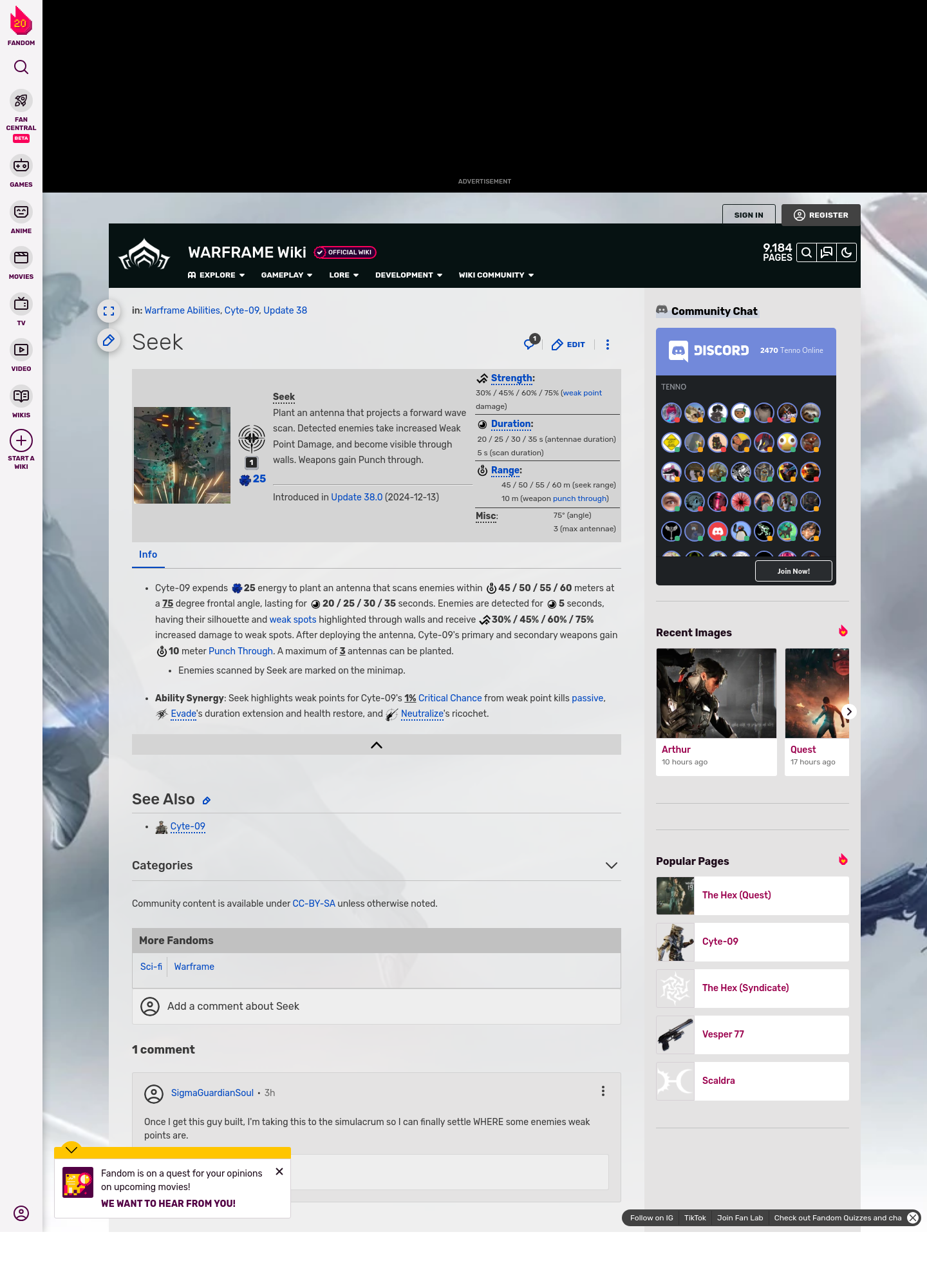
Task: Click the Add a comment field
Action: coord(377,1006)
